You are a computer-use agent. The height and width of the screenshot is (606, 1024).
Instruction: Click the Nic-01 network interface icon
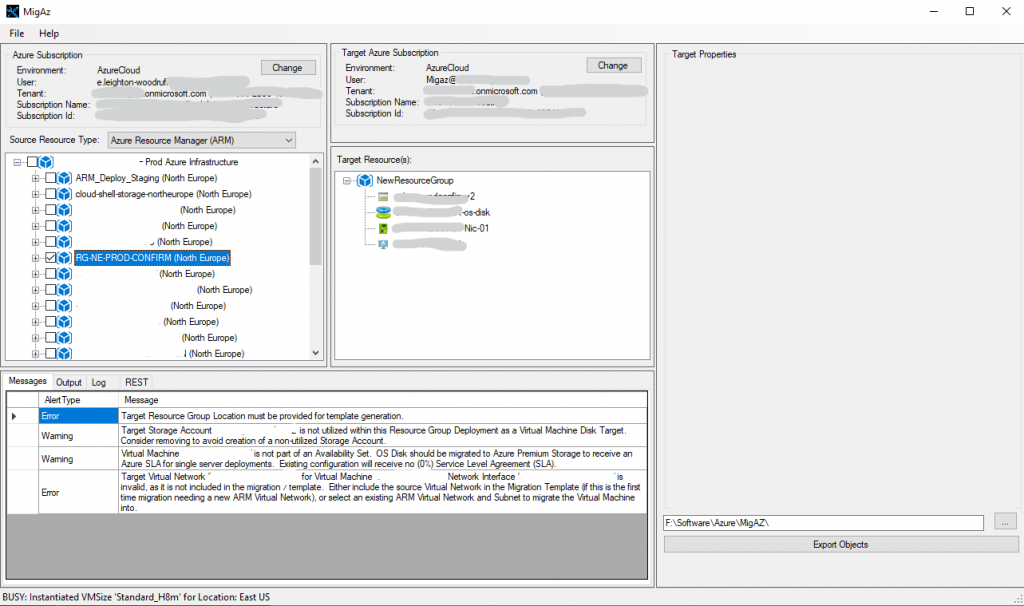[383, 229]
